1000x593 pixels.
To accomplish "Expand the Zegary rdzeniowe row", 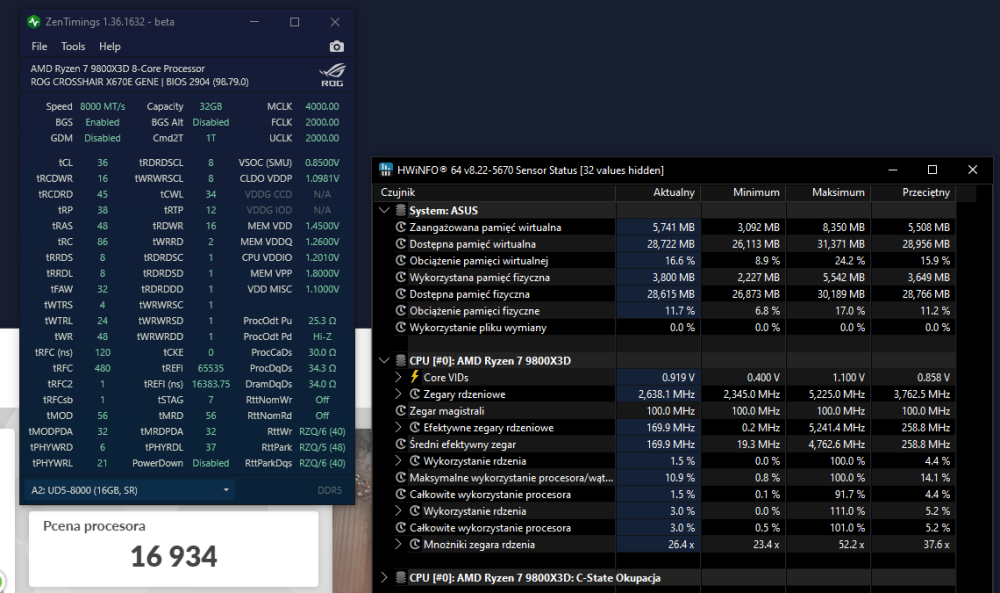I will [x=399, y=394].
